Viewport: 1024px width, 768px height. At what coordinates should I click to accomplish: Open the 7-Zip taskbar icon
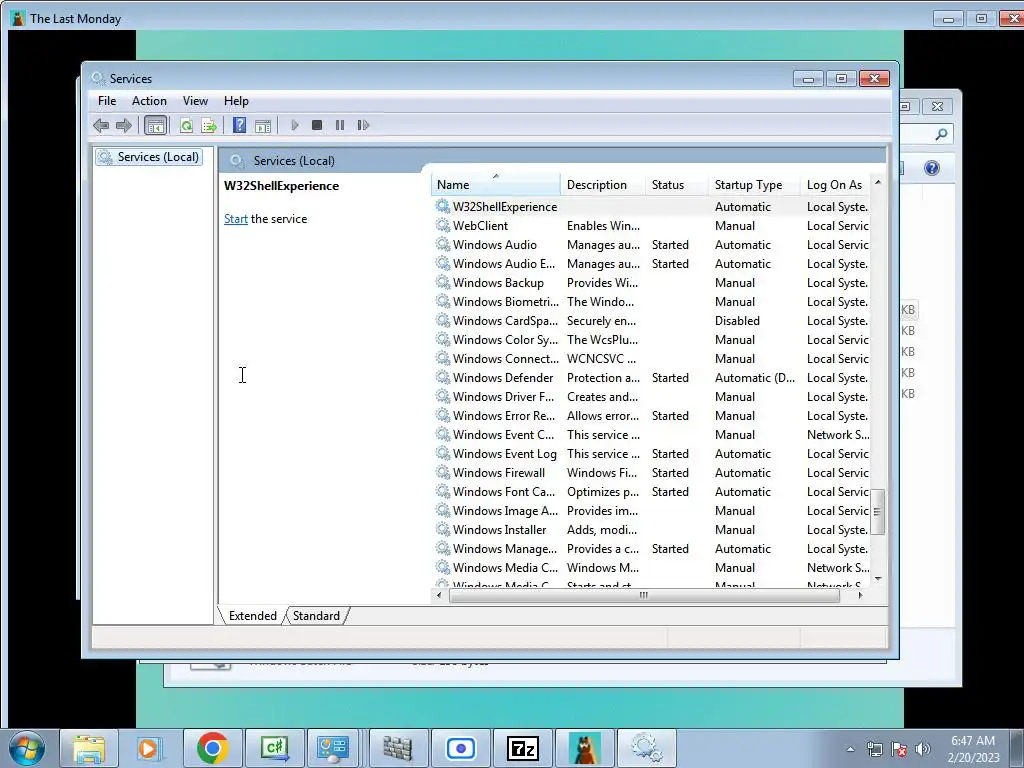click(522, 748)
